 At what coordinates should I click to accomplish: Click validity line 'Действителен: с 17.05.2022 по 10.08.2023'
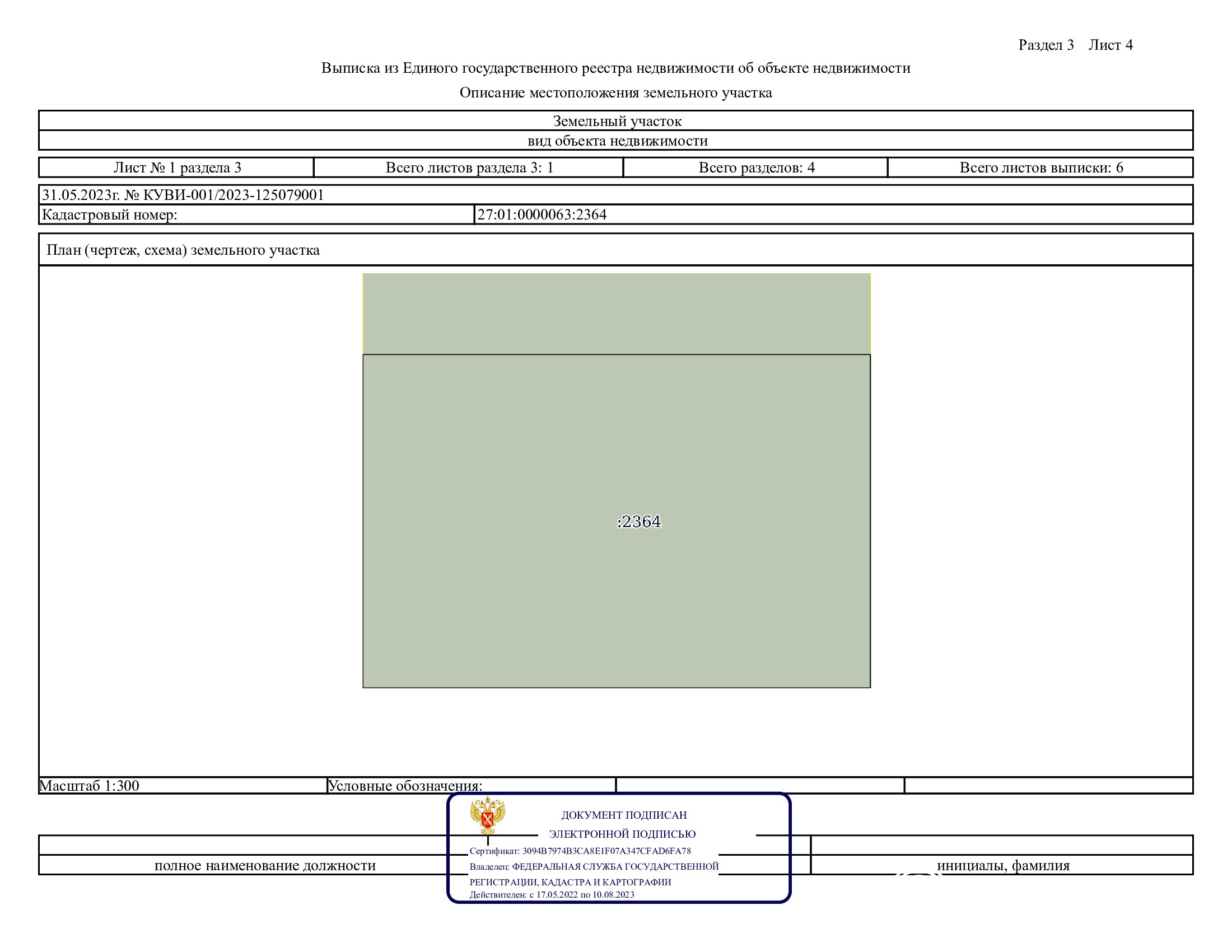tap(552, 895)
